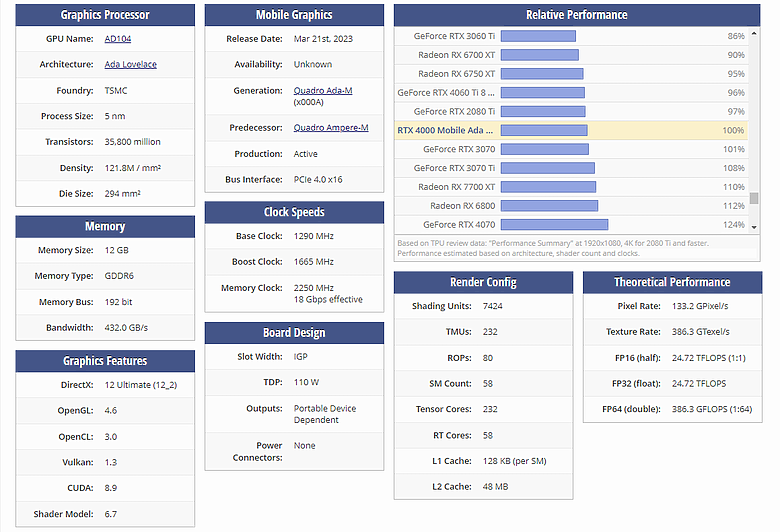Follow the Quadro Ada-M generation link
Image resolution: width=780 pixels, height=532 pixels.
tap(323, 90)
